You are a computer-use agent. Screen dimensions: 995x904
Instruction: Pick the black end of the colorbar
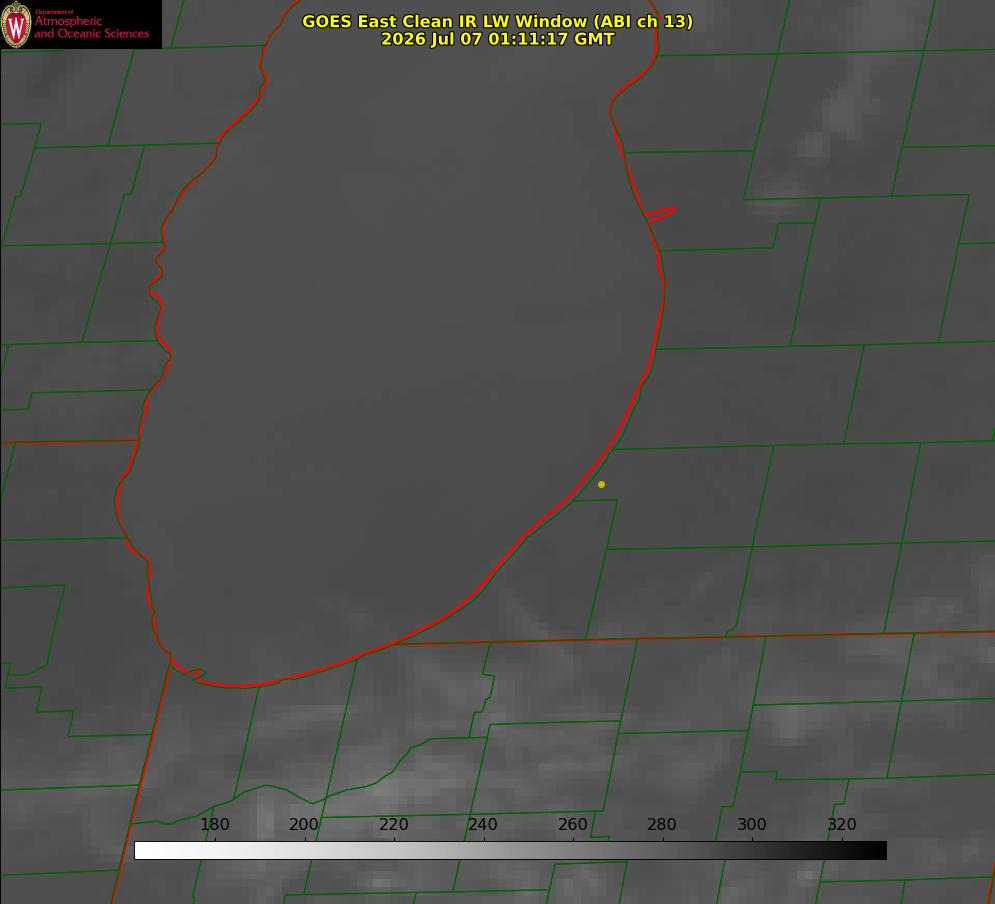click(x=878, y=851)
